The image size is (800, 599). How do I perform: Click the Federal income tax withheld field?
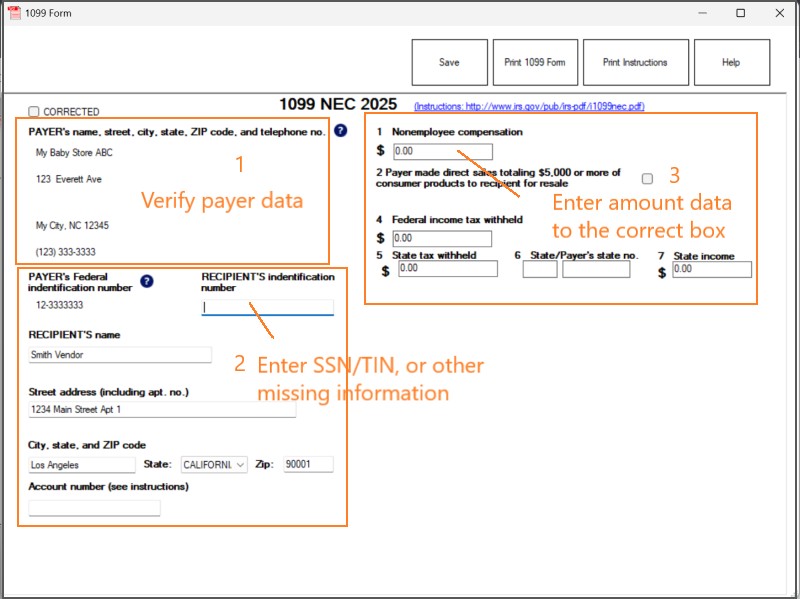441,238
